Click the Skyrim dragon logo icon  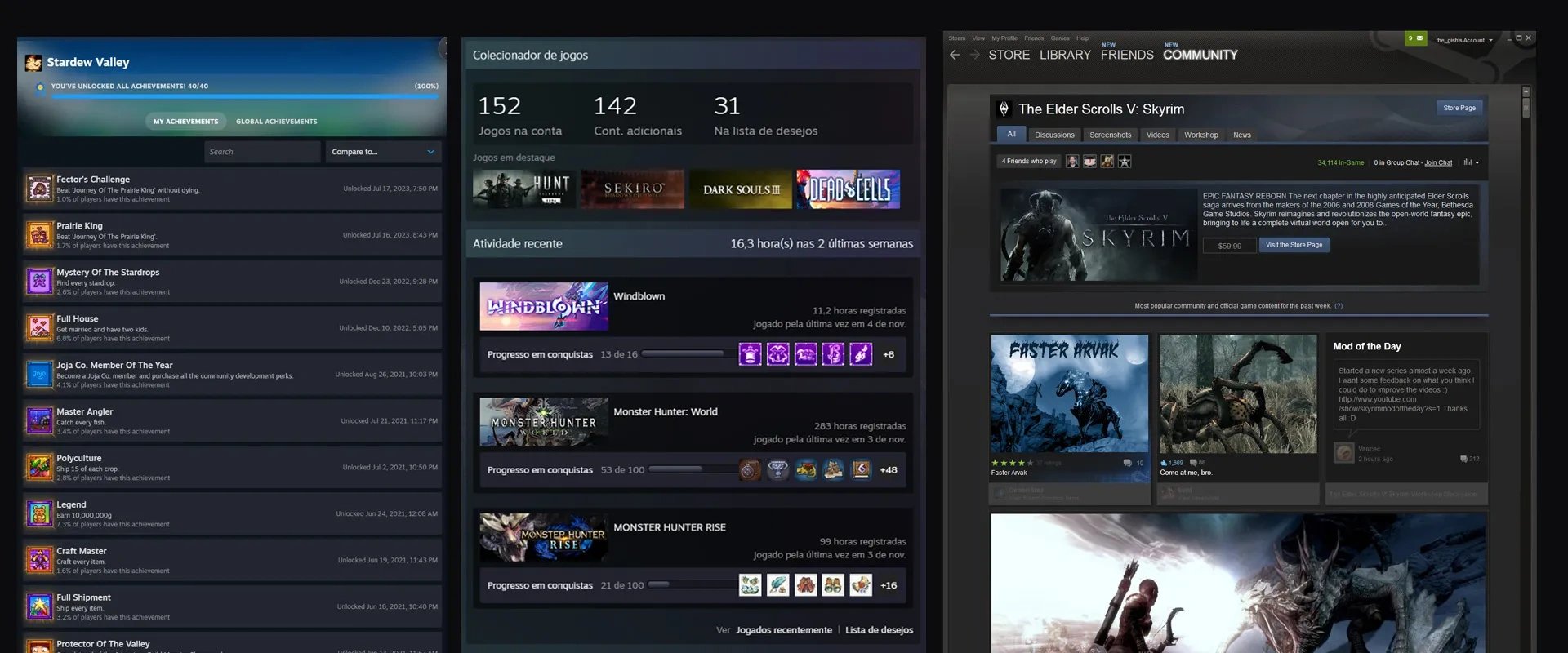tap(1004, 109)
